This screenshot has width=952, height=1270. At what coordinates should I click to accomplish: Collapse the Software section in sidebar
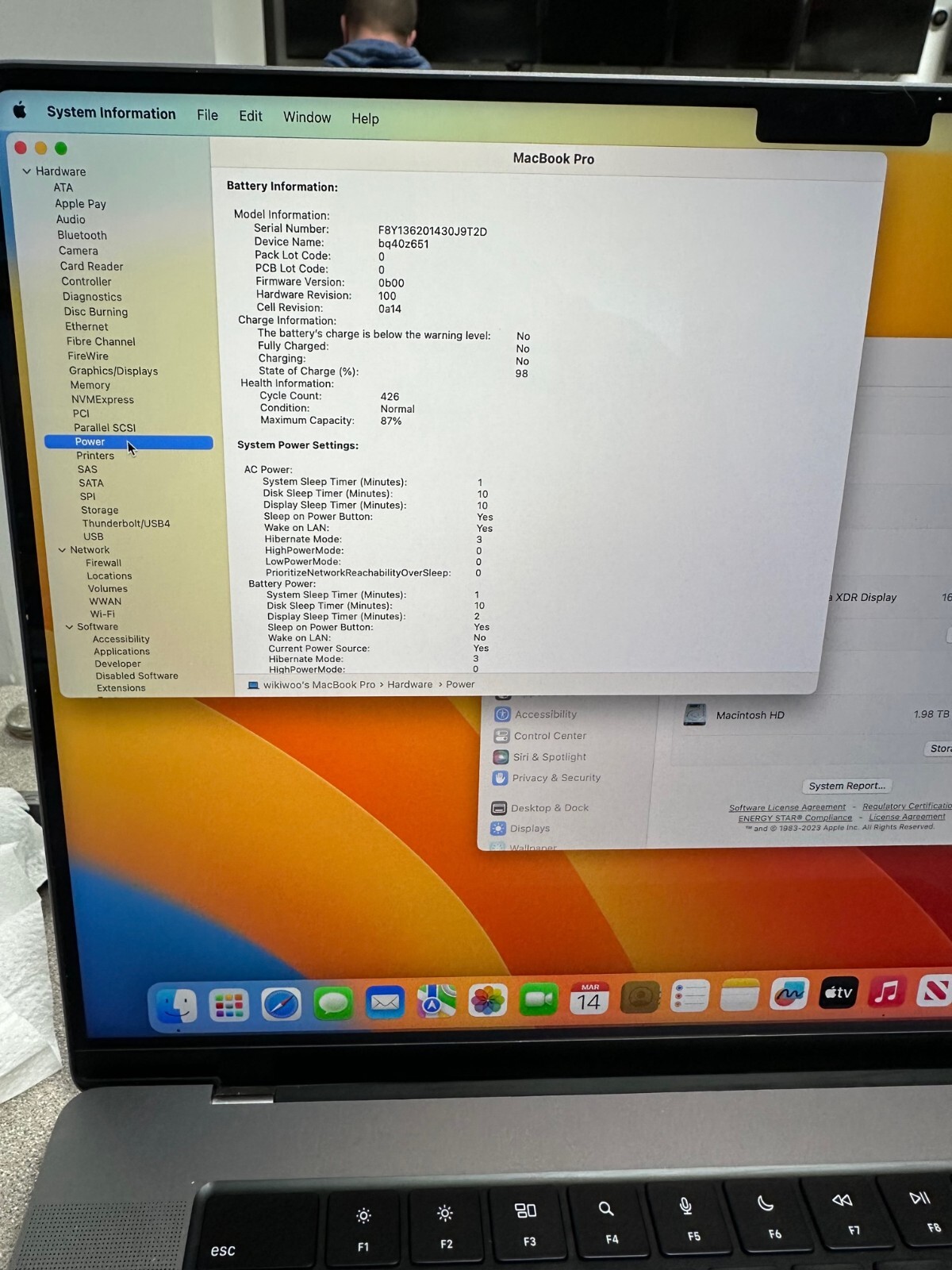pos(69,626)
